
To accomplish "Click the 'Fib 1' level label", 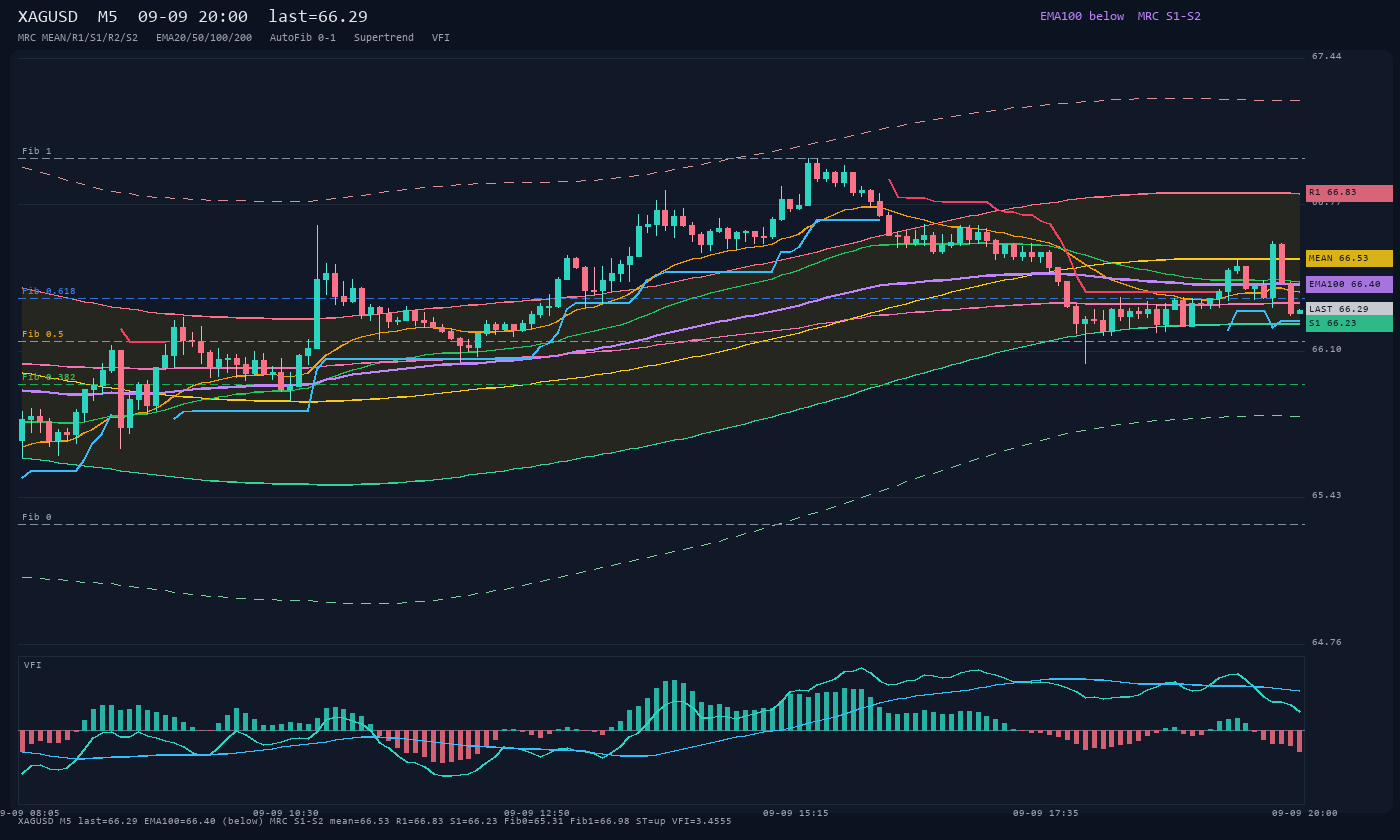I will pyautogui.click(x=37, y=151).
